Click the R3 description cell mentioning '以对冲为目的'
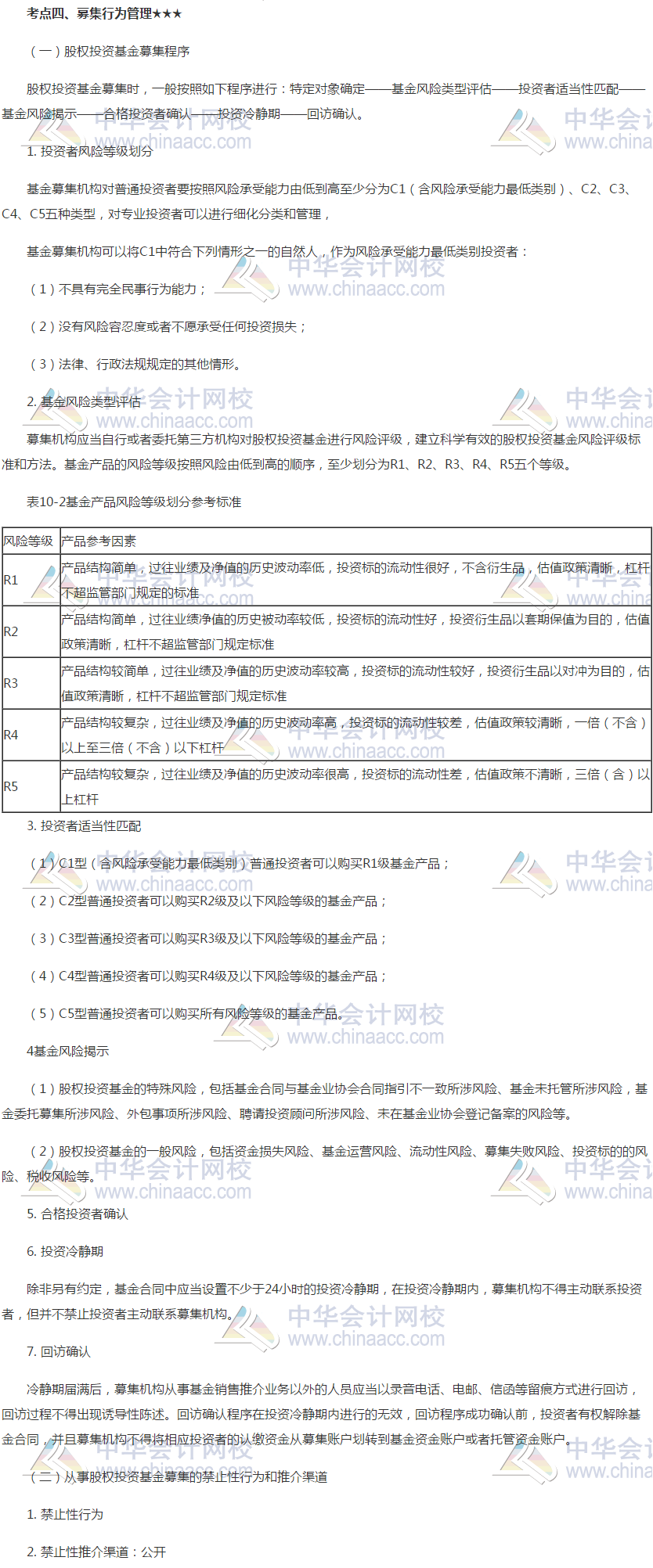The image size is (653, 1568). pyautogui.click(x=355, y=683)
